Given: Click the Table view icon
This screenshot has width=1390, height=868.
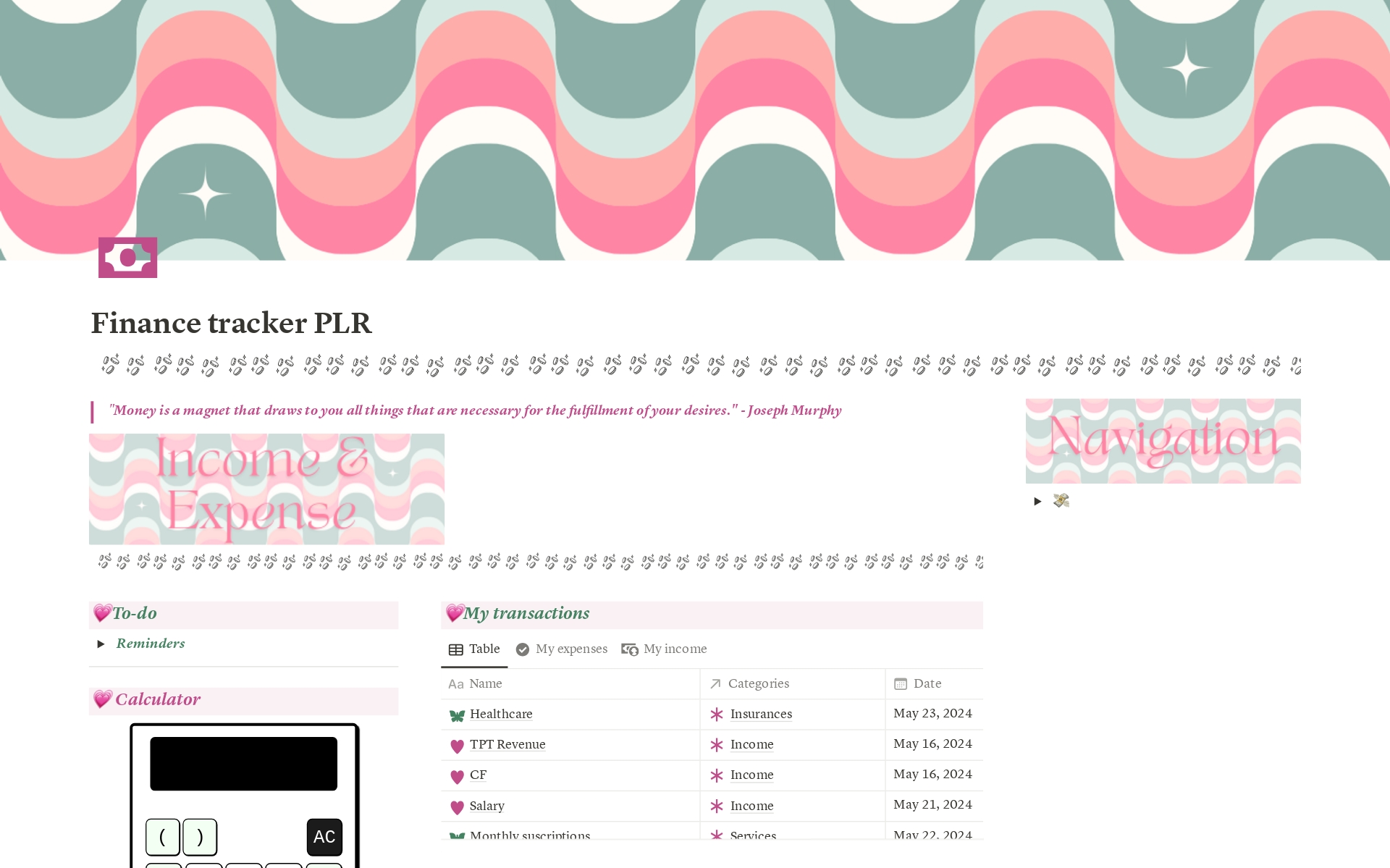Looking at the screenshot, I should [x=457, y=649].
